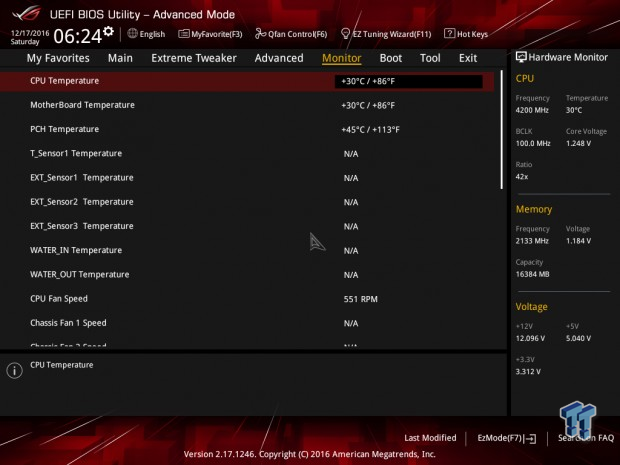
Task: Click PCH value +45°C / +113°F
Action: (x=370, y=130)
